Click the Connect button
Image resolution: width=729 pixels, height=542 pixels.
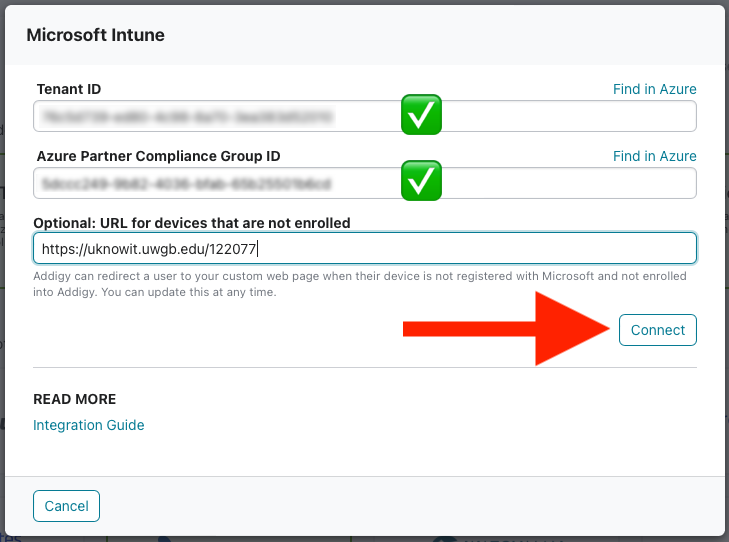(657, 330)
